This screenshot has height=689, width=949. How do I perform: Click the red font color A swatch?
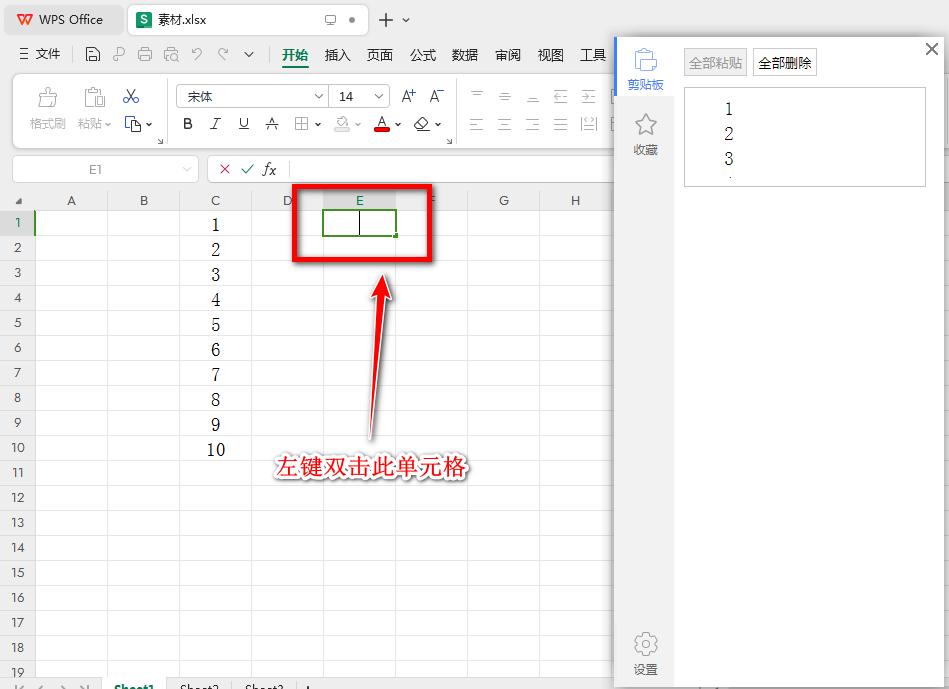pyautogui.click(x=382, y=124)
